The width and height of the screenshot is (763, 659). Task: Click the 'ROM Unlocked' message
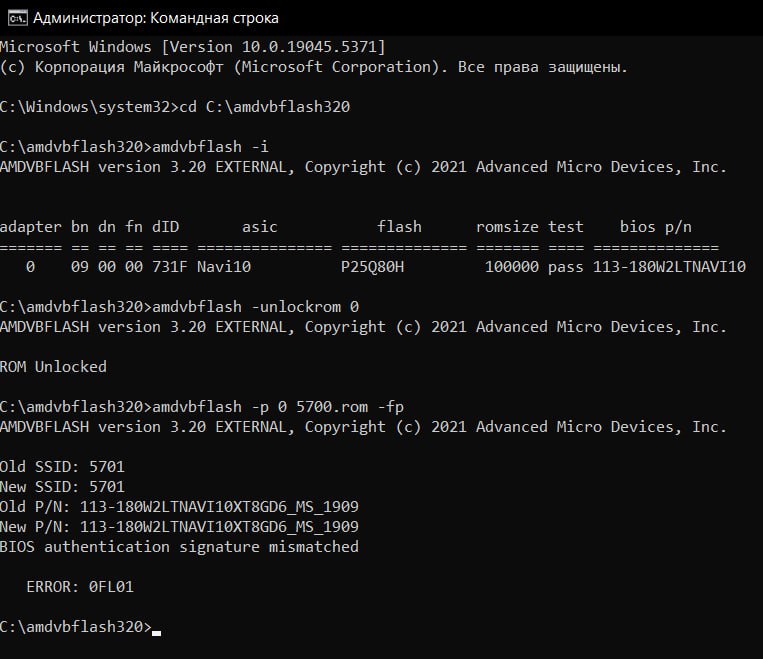pos(53,367)
